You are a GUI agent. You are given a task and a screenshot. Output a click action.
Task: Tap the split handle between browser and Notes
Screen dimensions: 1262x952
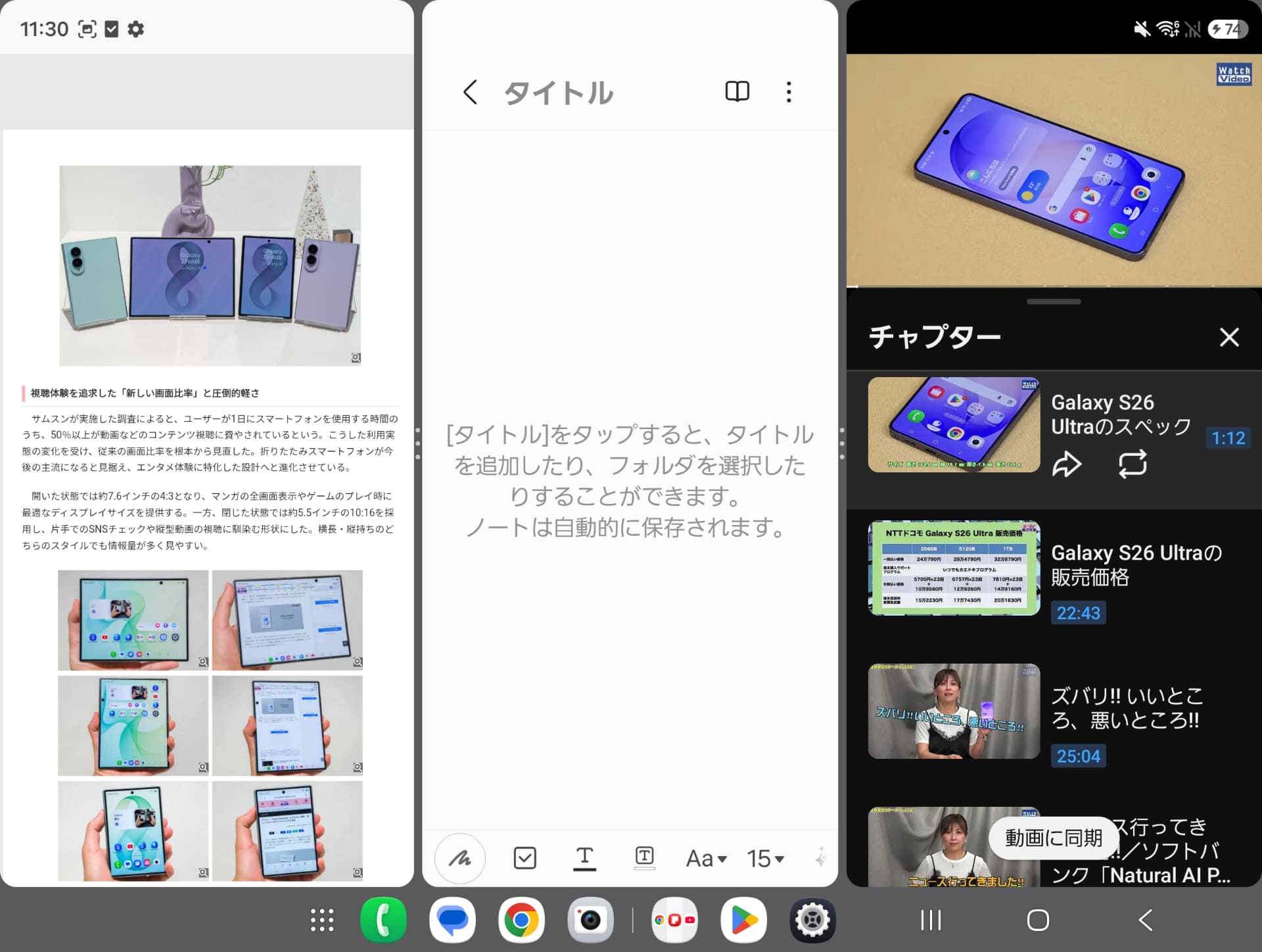coord(418,443)
